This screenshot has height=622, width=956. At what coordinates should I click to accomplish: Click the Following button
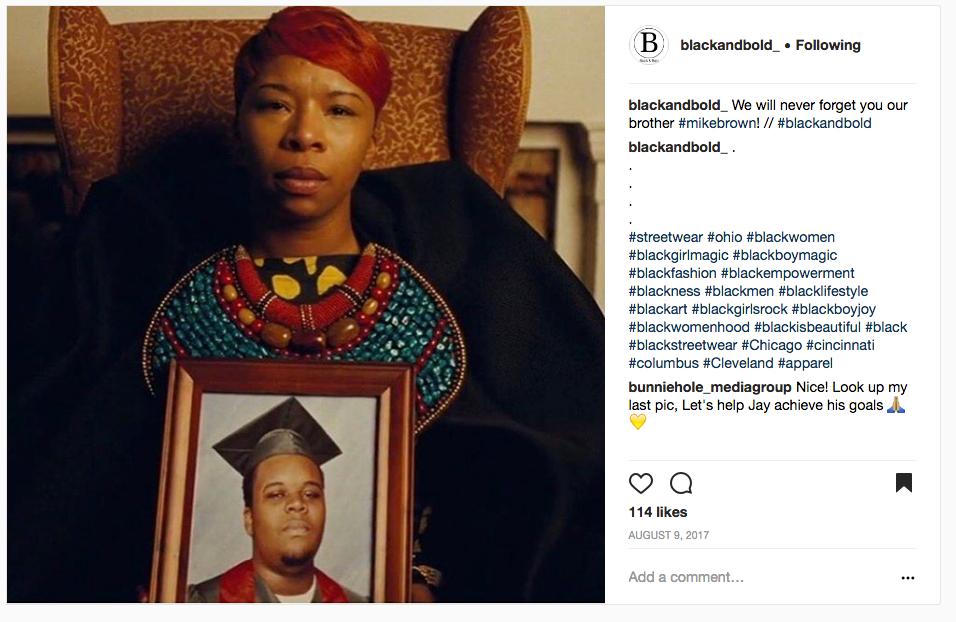827,45
